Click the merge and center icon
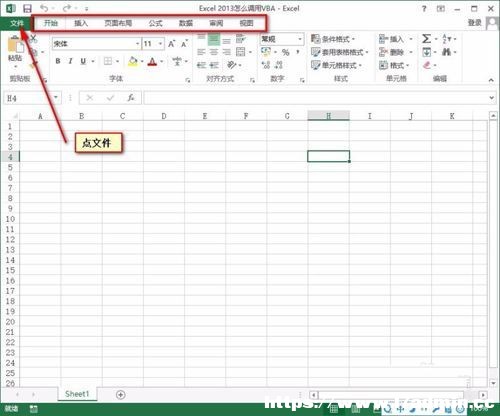The width and height of the screenshot is (500, 416). (241, 52)
